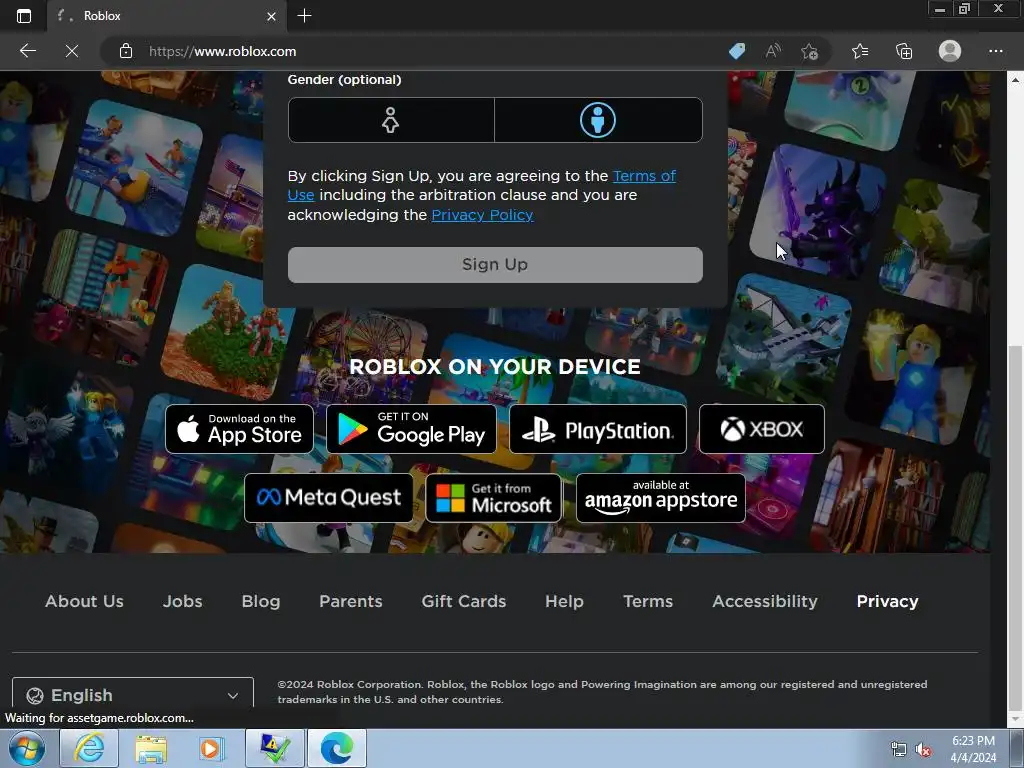Open the Parents footer link
The width and height of the screenshot is (1024, 768).
coord(351,601)
